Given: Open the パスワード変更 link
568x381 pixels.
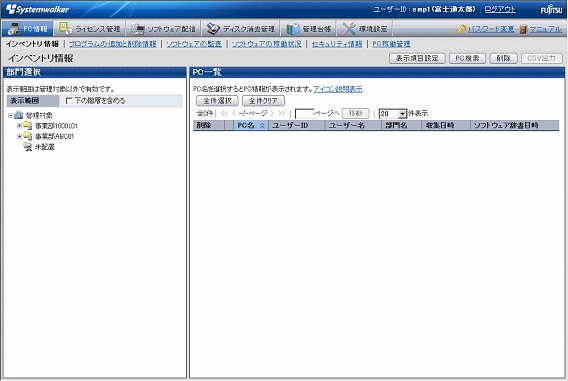Looking at the screenshot, I should pyautogui.click(x=491, y=29).
